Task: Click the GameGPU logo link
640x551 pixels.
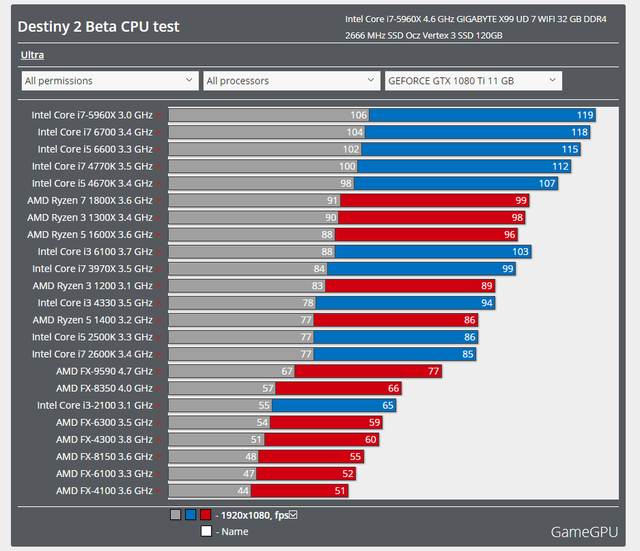Action: click(x=584, y=532)
